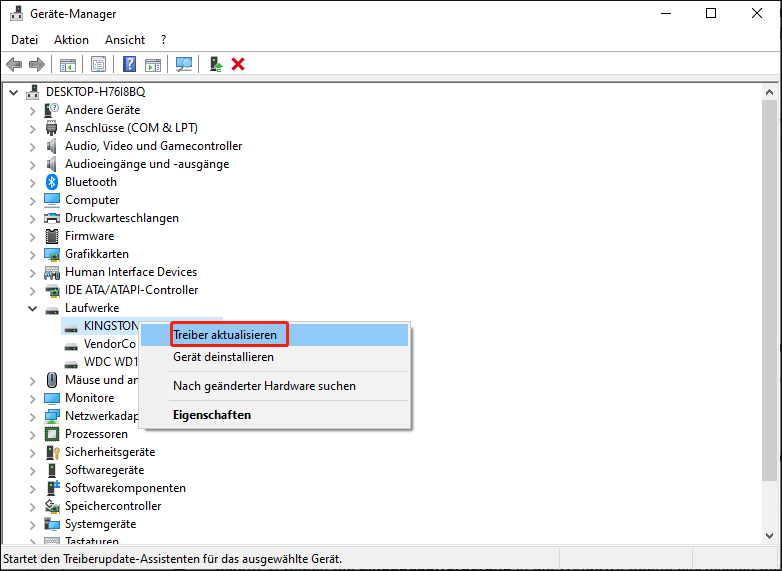The width and height of the screenshot is (782, 571).
Task: Click the Help question mark toolbar icon
Action: (129, 64)
